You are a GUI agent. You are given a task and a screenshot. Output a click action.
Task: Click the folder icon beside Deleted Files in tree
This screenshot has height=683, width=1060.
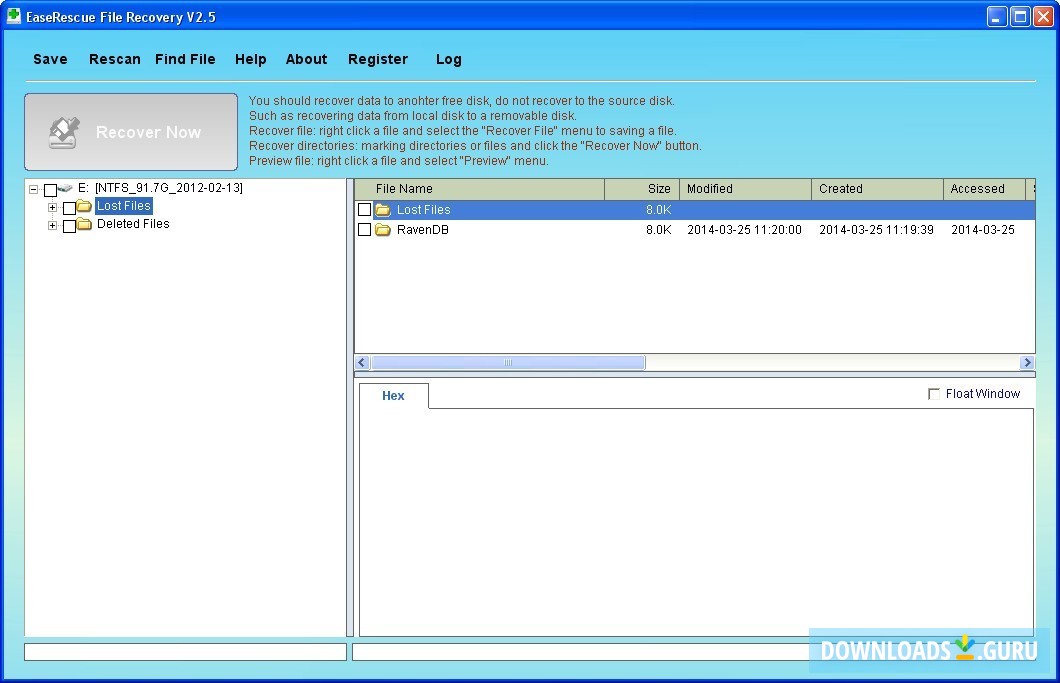(x=84, y=224)
